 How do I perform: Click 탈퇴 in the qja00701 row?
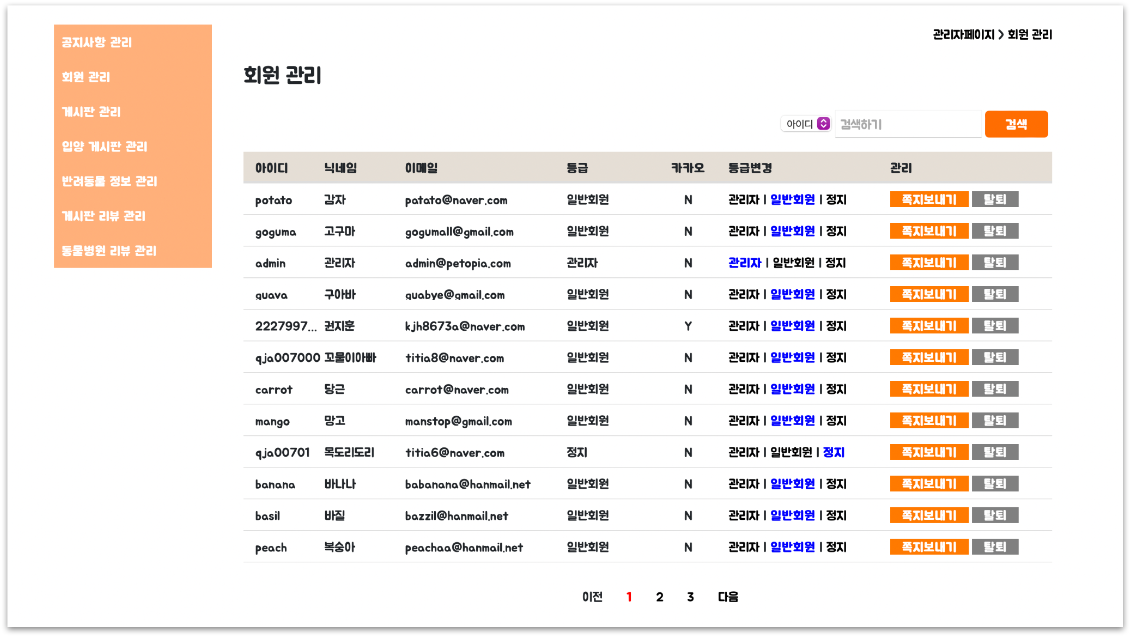coord(995,452)
